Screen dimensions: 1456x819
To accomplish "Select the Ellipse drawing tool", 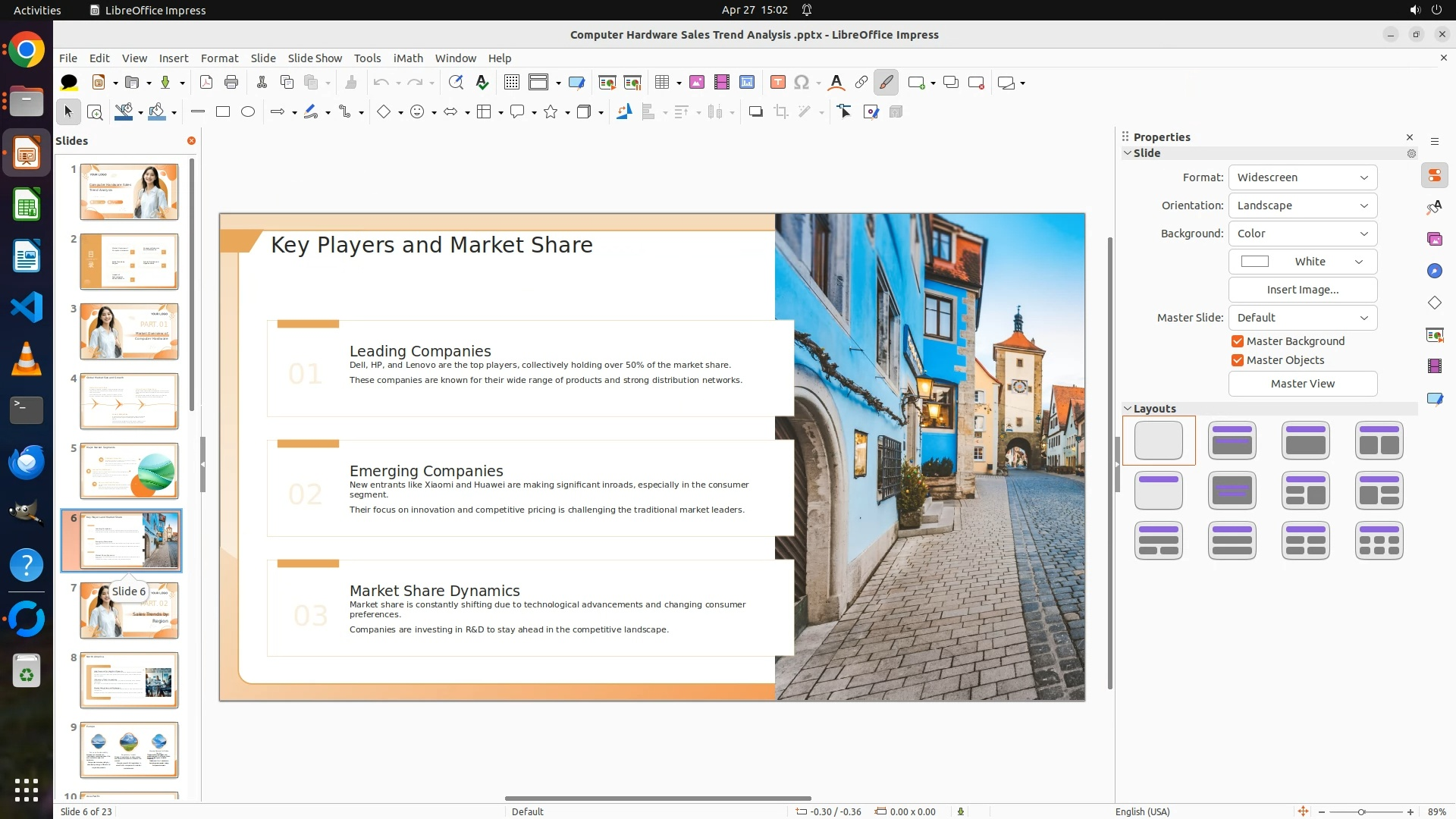I will tap(248, 112).
